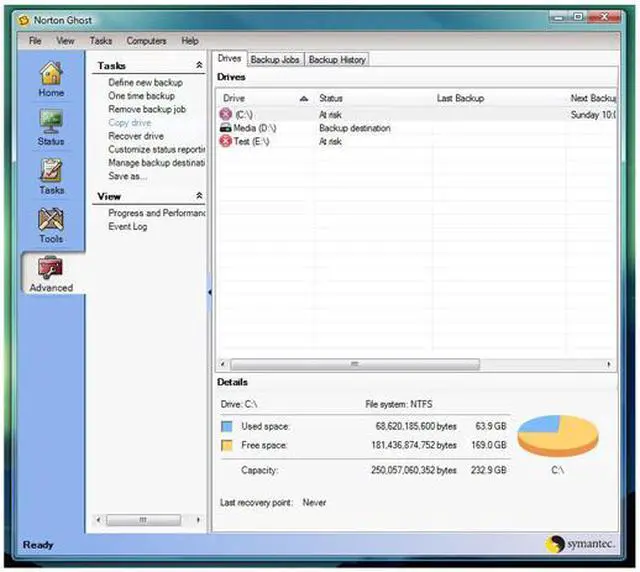Open the Event Log view
The height and width of the screenshot is (572, 640).
pyautogui.click(x=128, y=227)
